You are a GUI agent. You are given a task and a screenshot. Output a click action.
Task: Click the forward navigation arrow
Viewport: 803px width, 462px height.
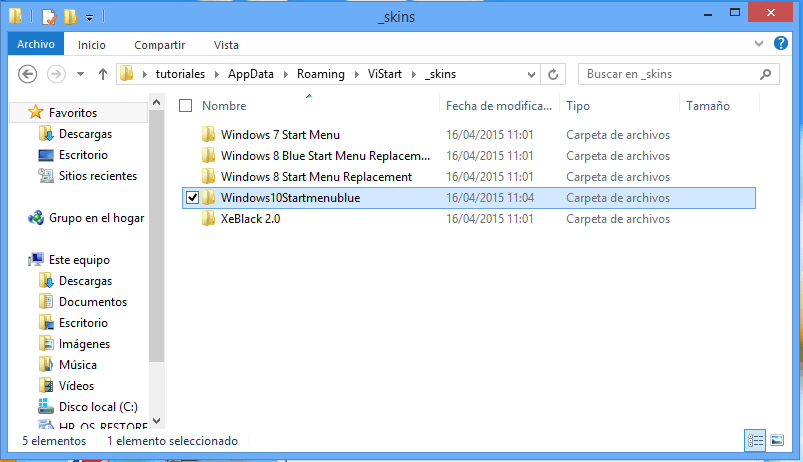[56, 74]
